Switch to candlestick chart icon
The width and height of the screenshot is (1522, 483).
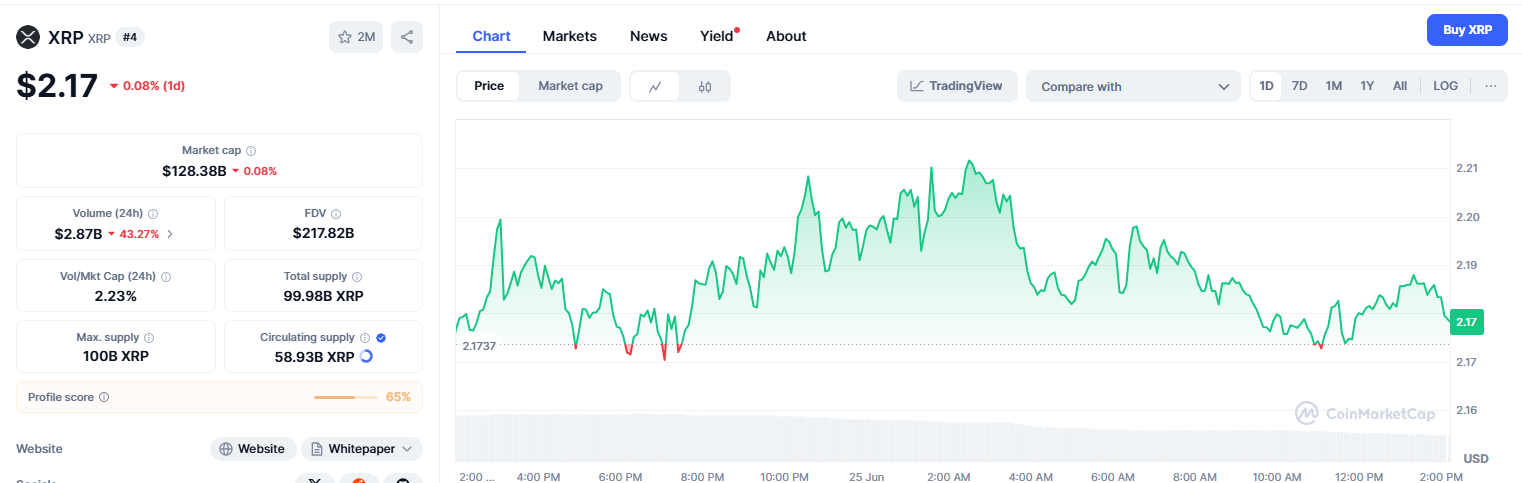(705, 86)
